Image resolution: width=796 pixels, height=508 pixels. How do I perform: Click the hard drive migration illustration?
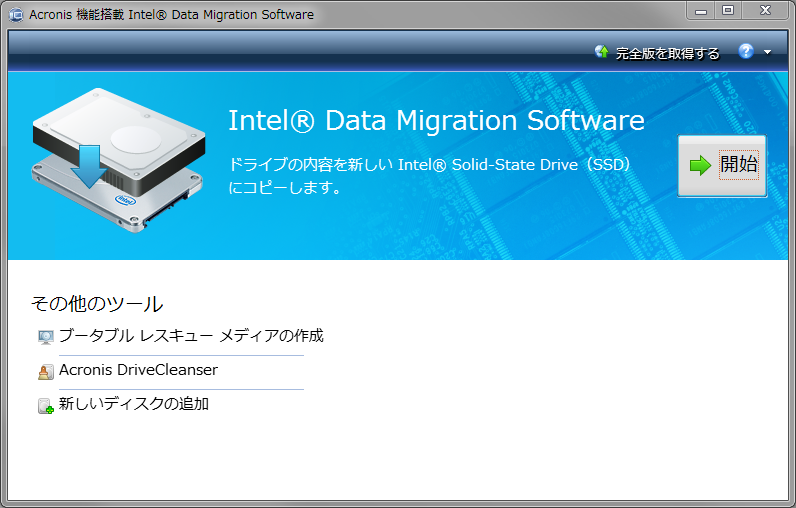click(x=118, y=160)
